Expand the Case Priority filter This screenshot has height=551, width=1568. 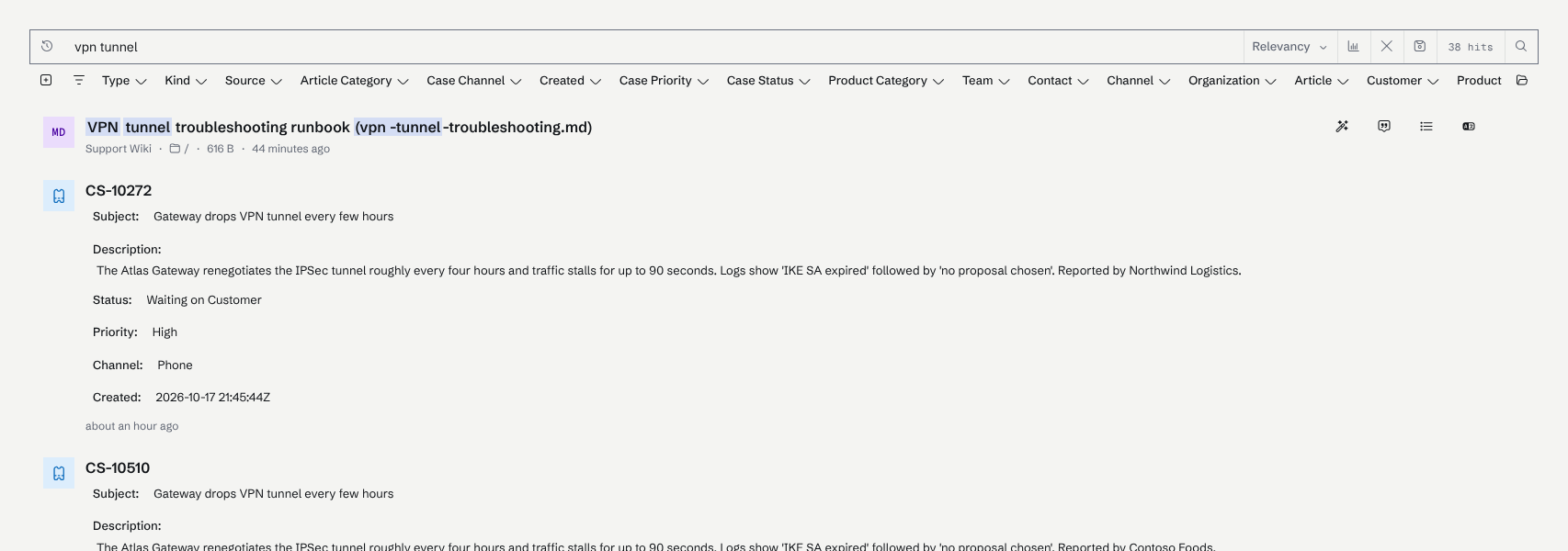tap(665, 81)
